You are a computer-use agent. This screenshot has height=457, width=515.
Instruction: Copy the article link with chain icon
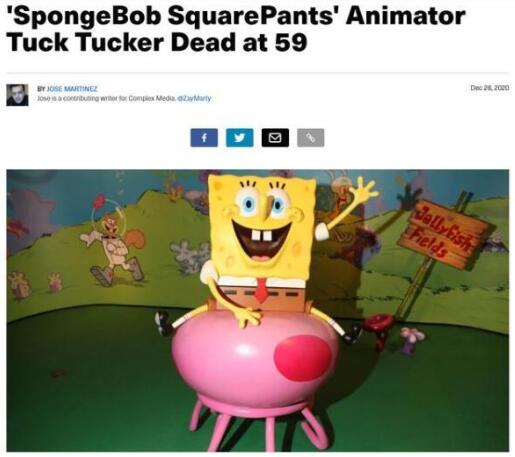pos(311,138)
